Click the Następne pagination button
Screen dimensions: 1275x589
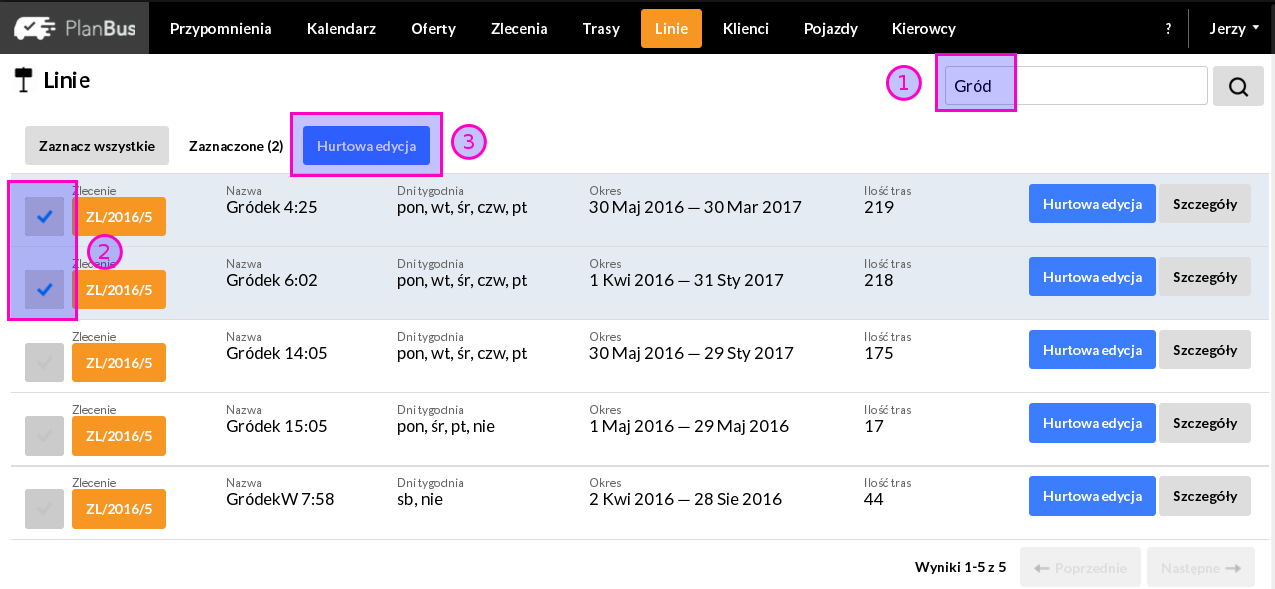[1201, 567]
